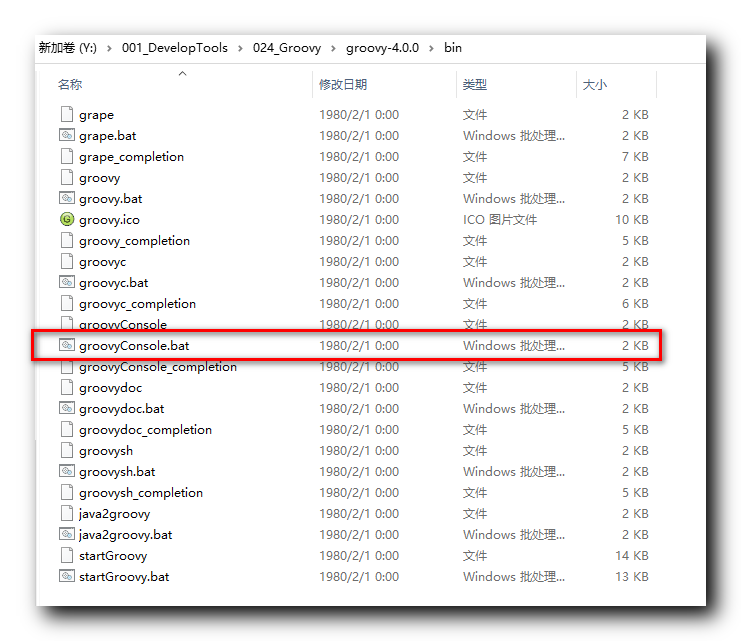Open breadcrumb arrow after 024_Groovy
Image resolution: width=741 pixels, height=641 pixels.
click(x=333, y=48)
